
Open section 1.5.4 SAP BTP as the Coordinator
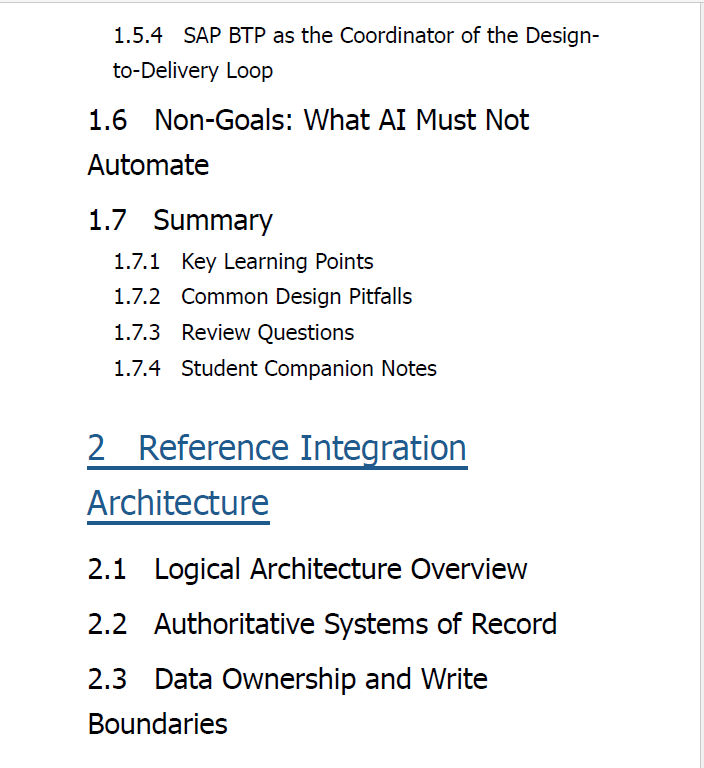click(x=356, y=53)
